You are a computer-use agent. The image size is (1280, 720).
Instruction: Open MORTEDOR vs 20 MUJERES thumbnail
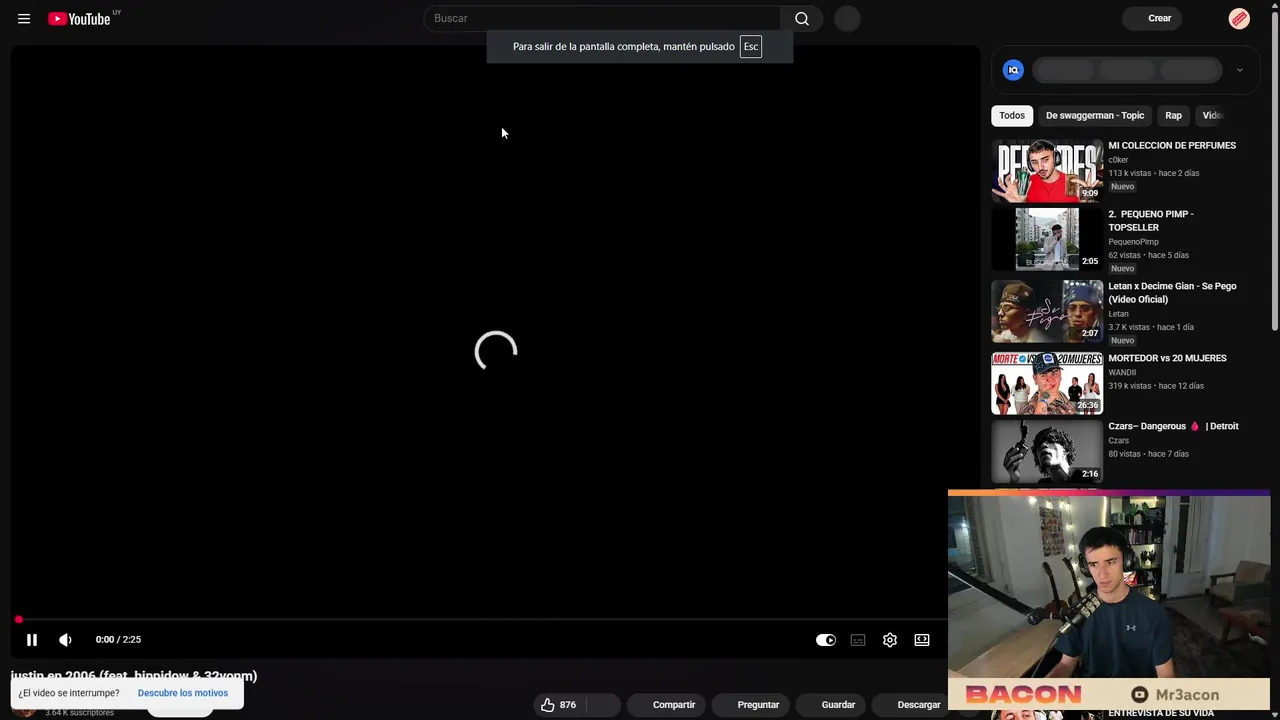(x=1047, y=383)
